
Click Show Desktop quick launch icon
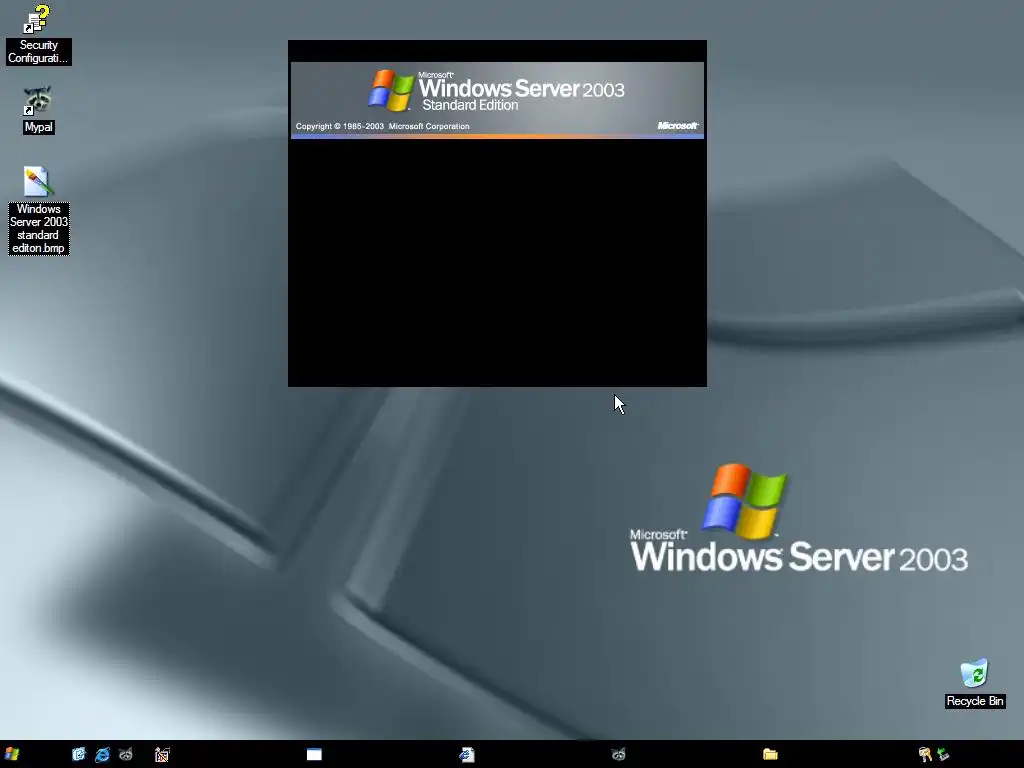[79, 754]
